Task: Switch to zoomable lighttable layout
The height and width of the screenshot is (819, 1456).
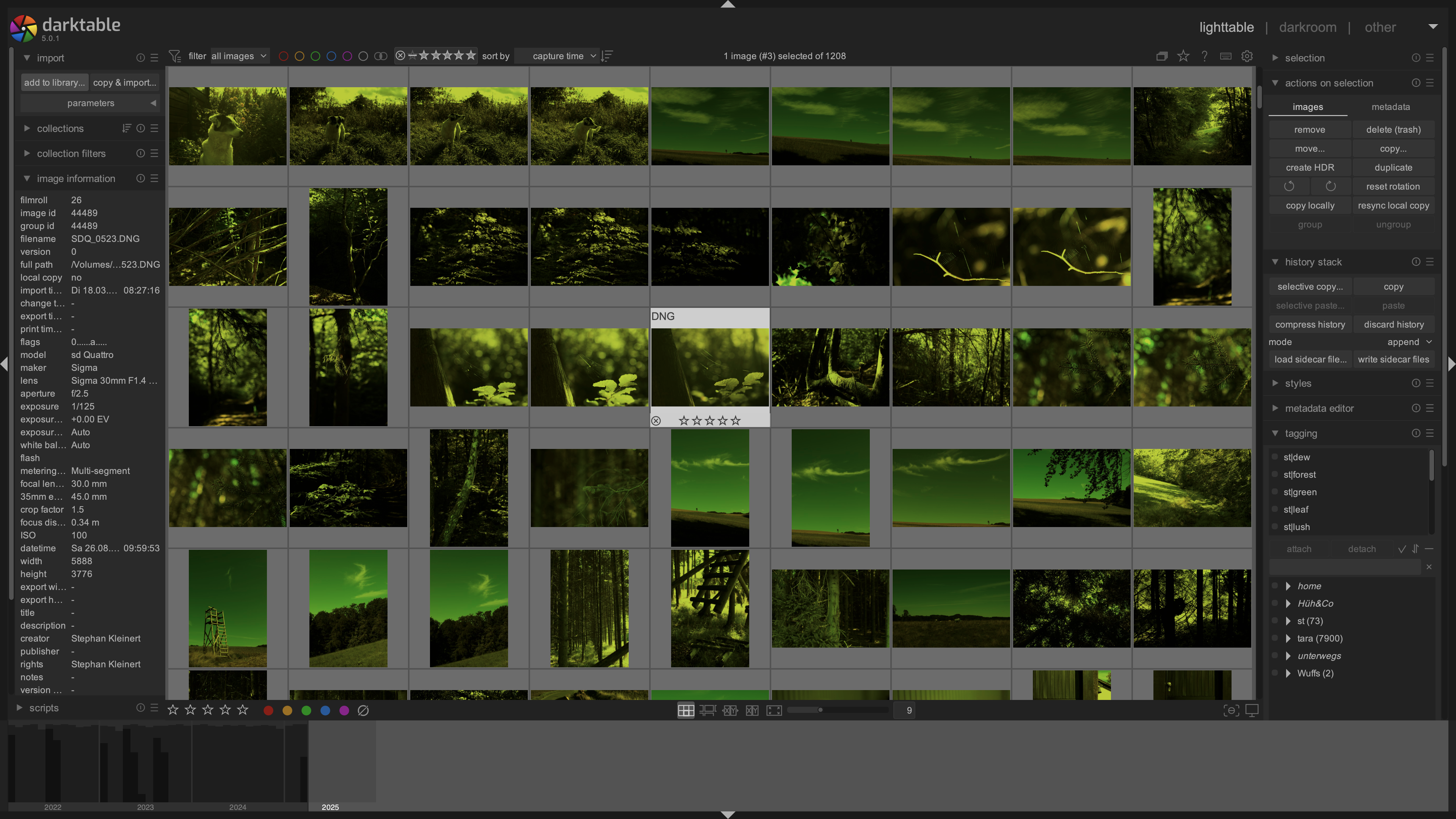Action: [708, 711]
